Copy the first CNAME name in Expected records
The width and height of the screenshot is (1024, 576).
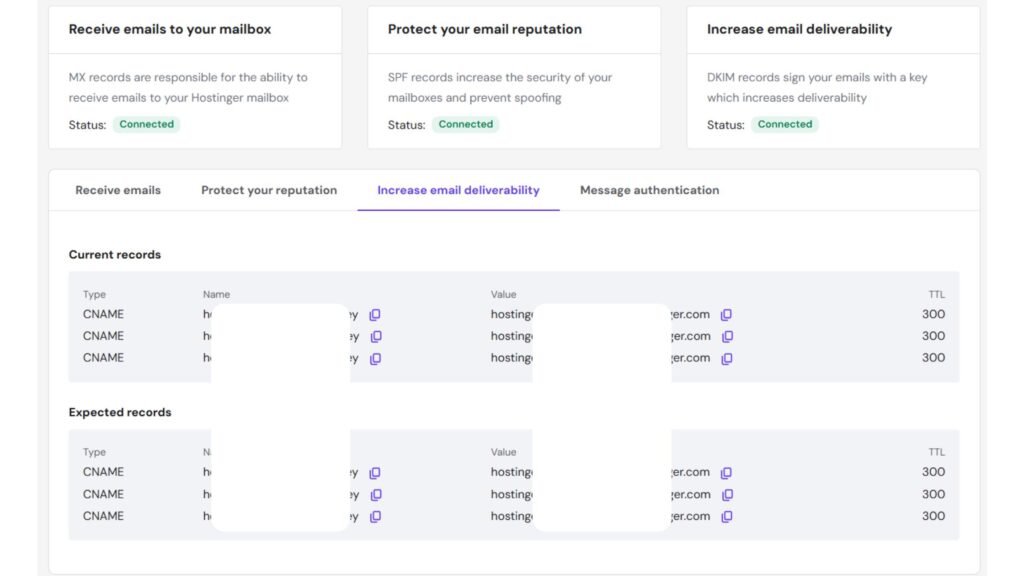point(375,472)
